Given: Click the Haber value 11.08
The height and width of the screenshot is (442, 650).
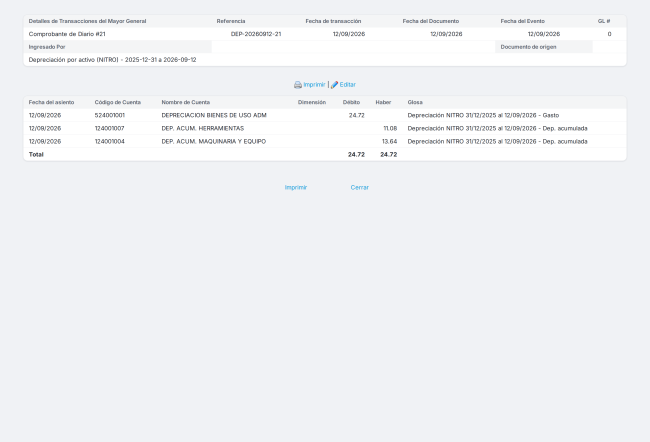Looking at the screenshot, I should tap(390, 129).
